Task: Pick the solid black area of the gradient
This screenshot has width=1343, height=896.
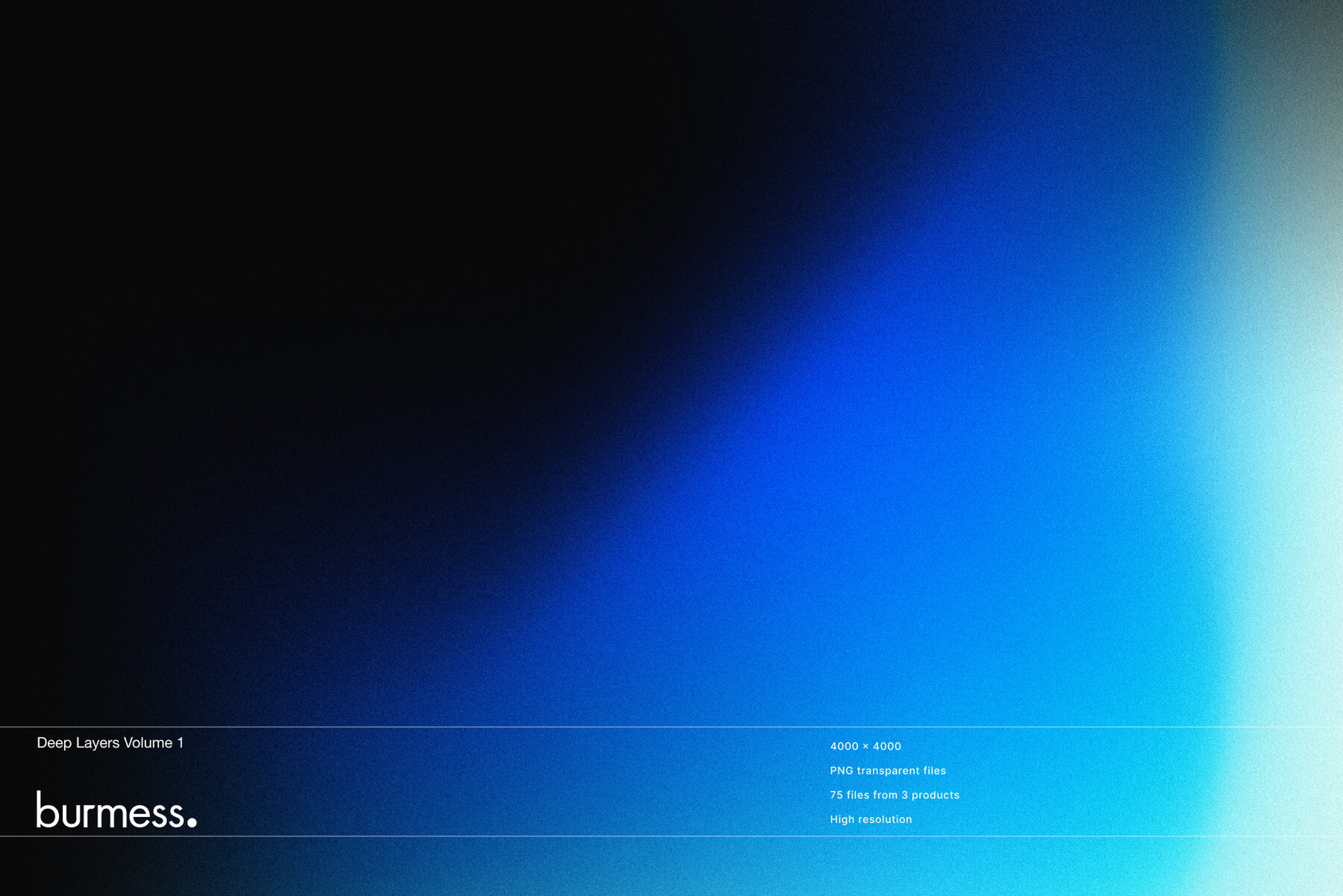Action: (224, 224)
